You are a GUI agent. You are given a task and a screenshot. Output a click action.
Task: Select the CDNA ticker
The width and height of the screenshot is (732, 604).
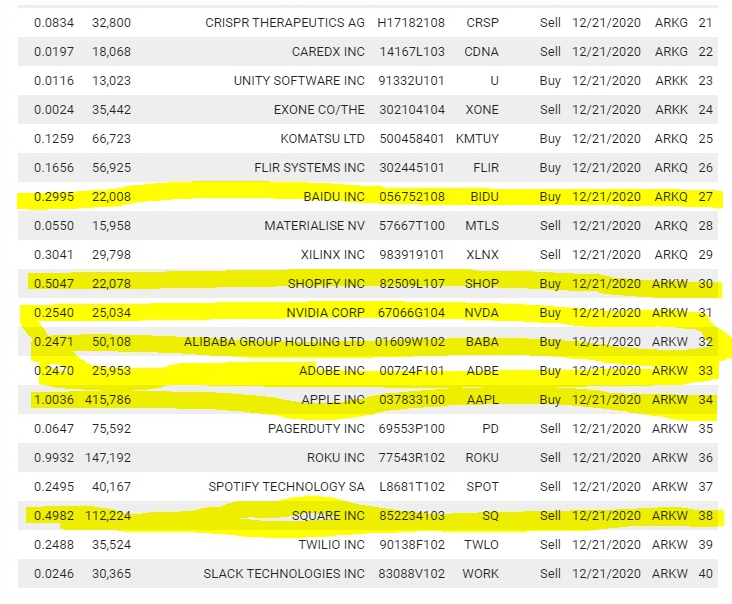pyautogui.click(x=481, y=51)
